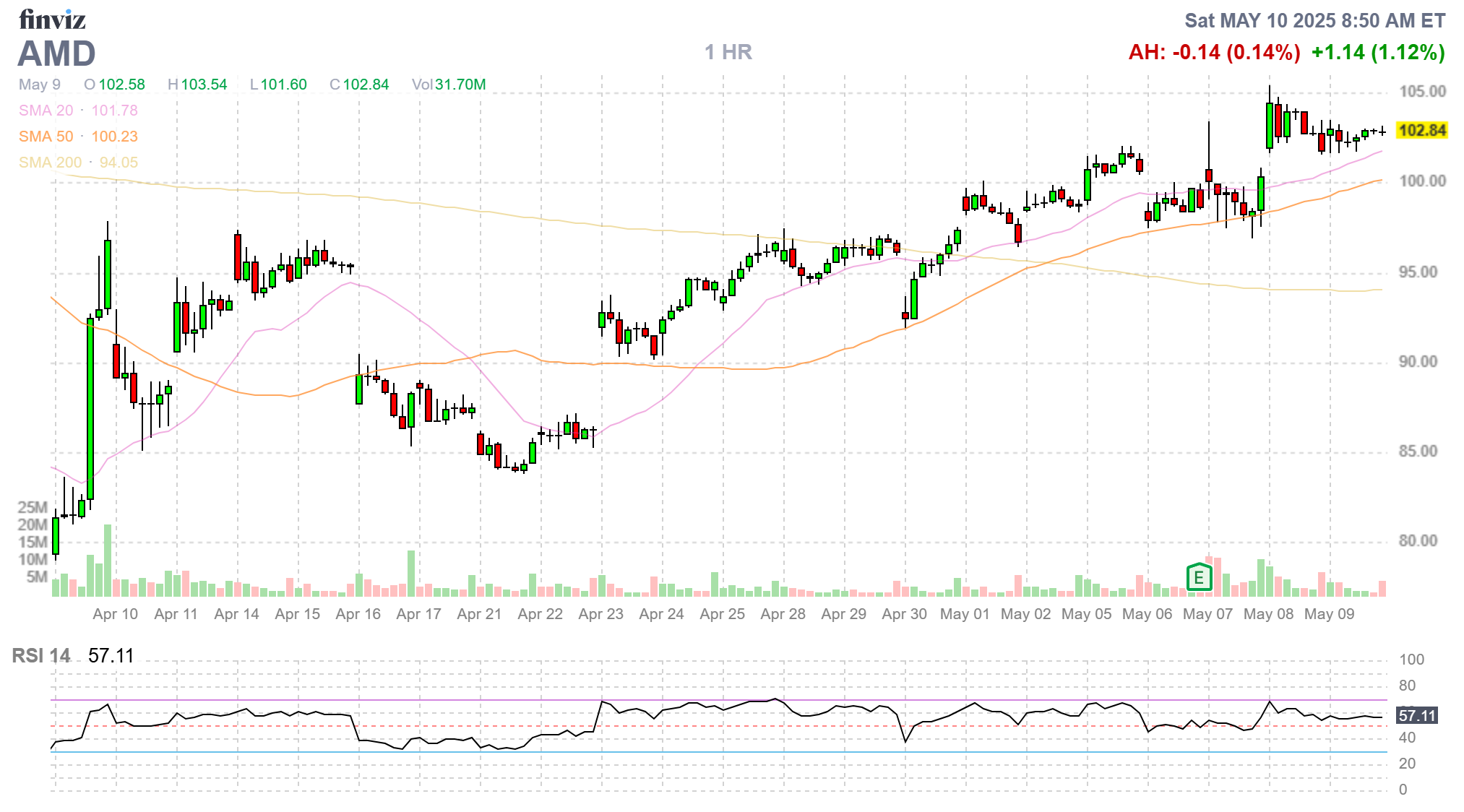Click the yellow 102.84 price tag
Screen dimensions: 1464x812
click(1421, 131)
